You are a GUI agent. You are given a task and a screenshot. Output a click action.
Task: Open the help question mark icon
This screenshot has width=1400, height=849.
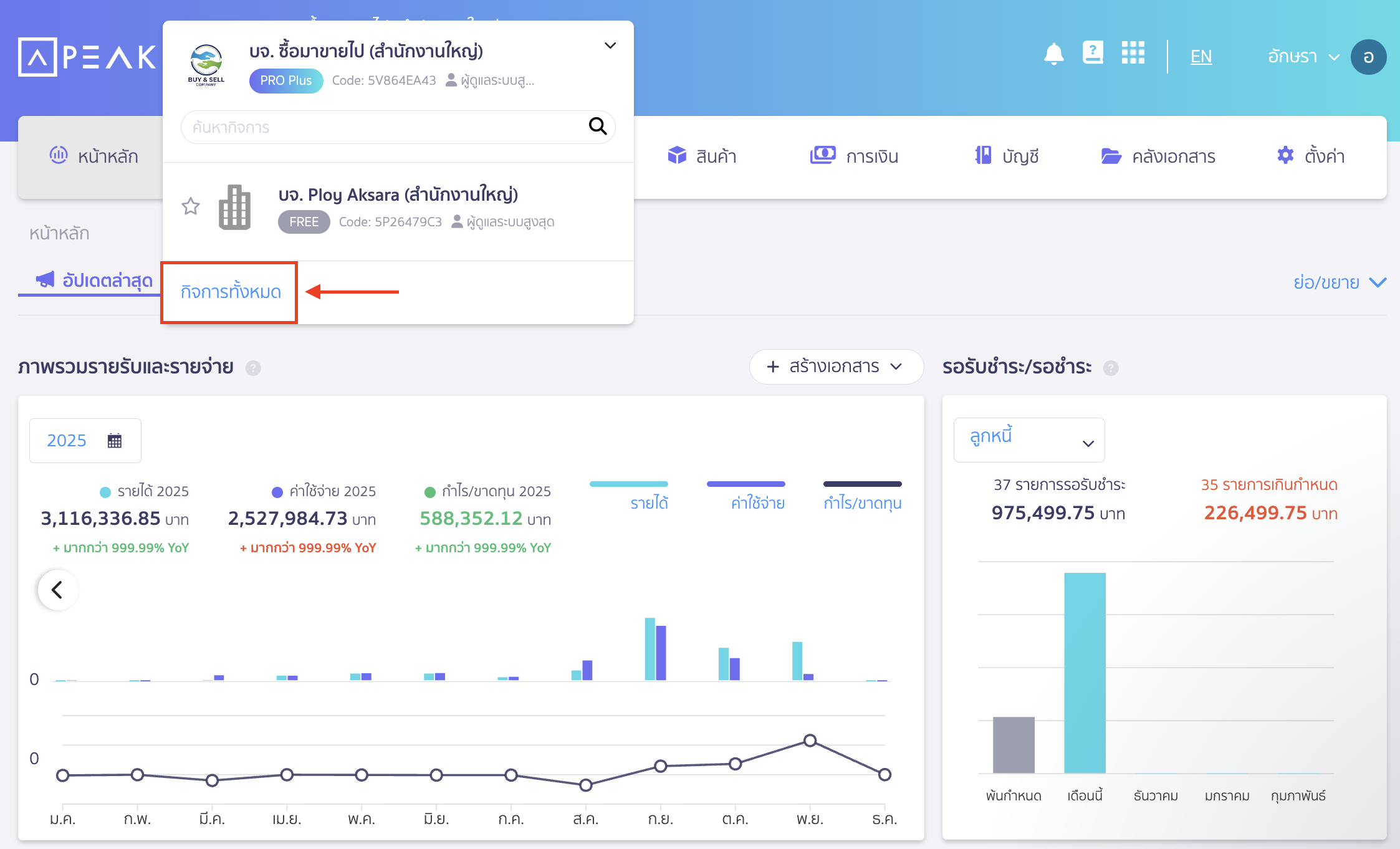(1093, 54)
